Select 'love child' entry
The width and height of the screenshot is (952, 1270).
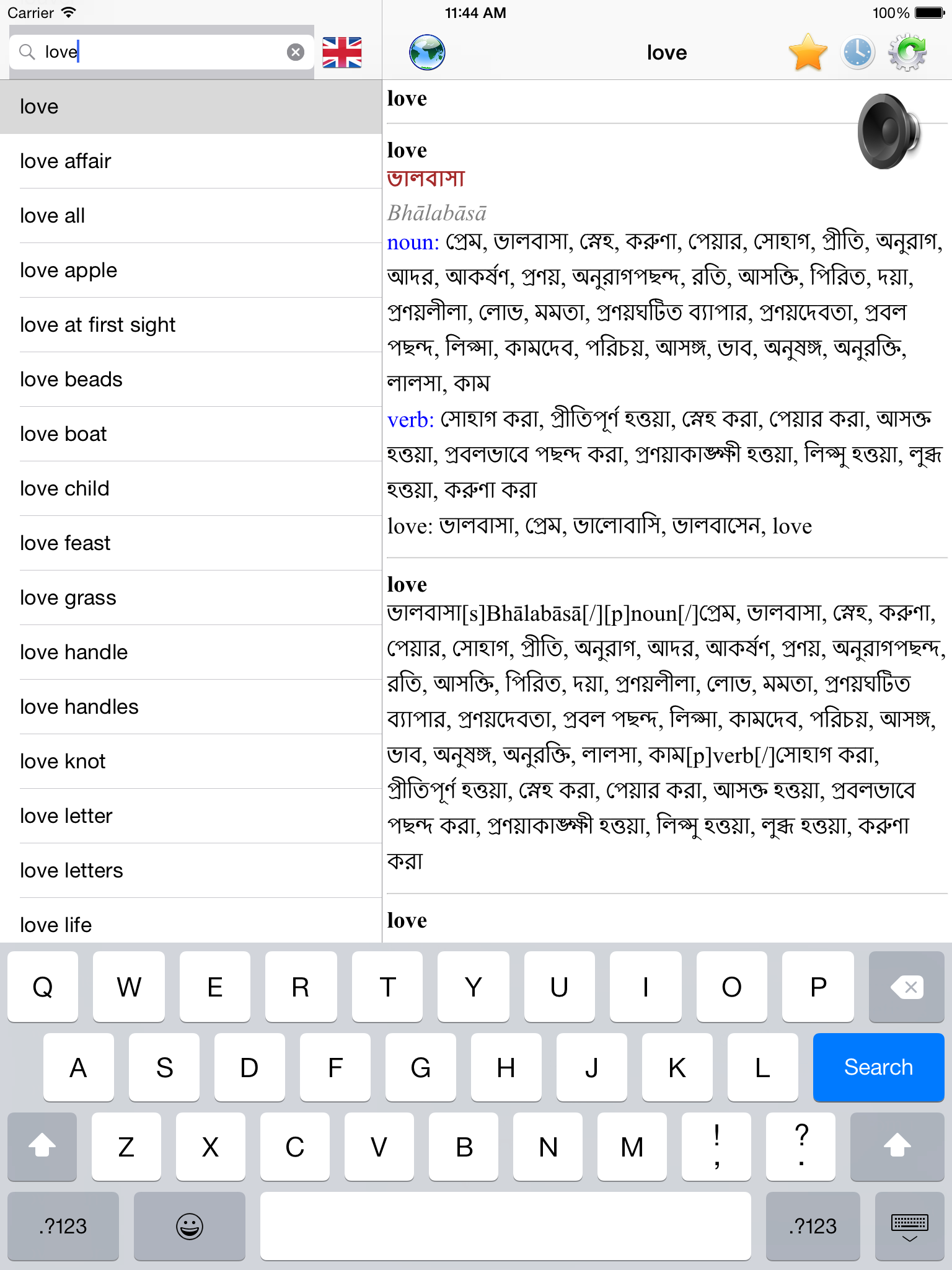pyautogui.click(x=191, y=489)
